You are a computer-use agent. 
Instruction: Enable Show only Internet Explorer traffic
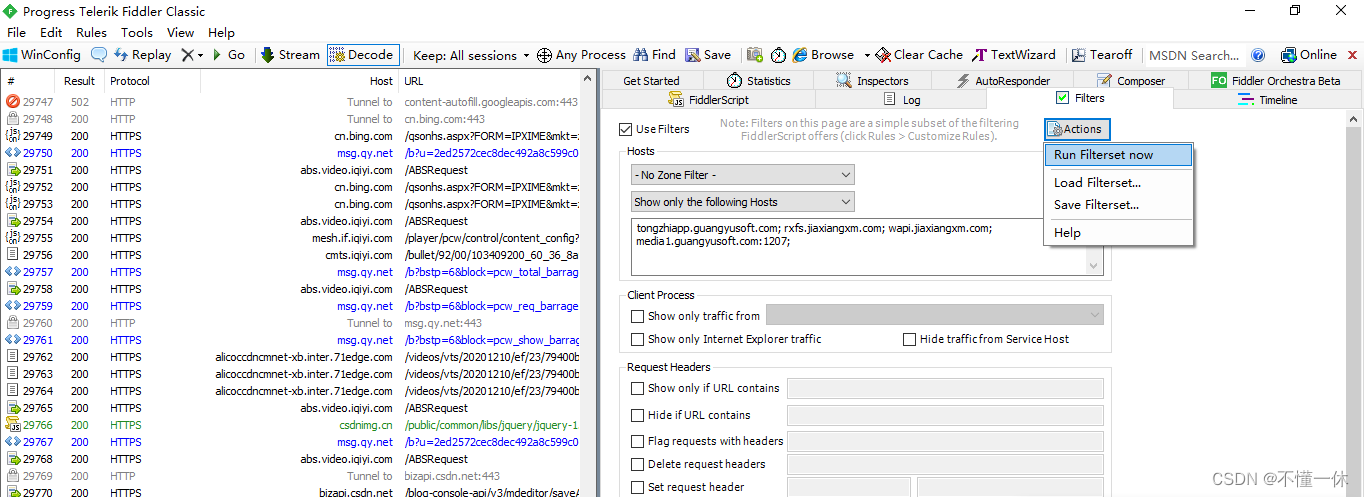[638, 339]
